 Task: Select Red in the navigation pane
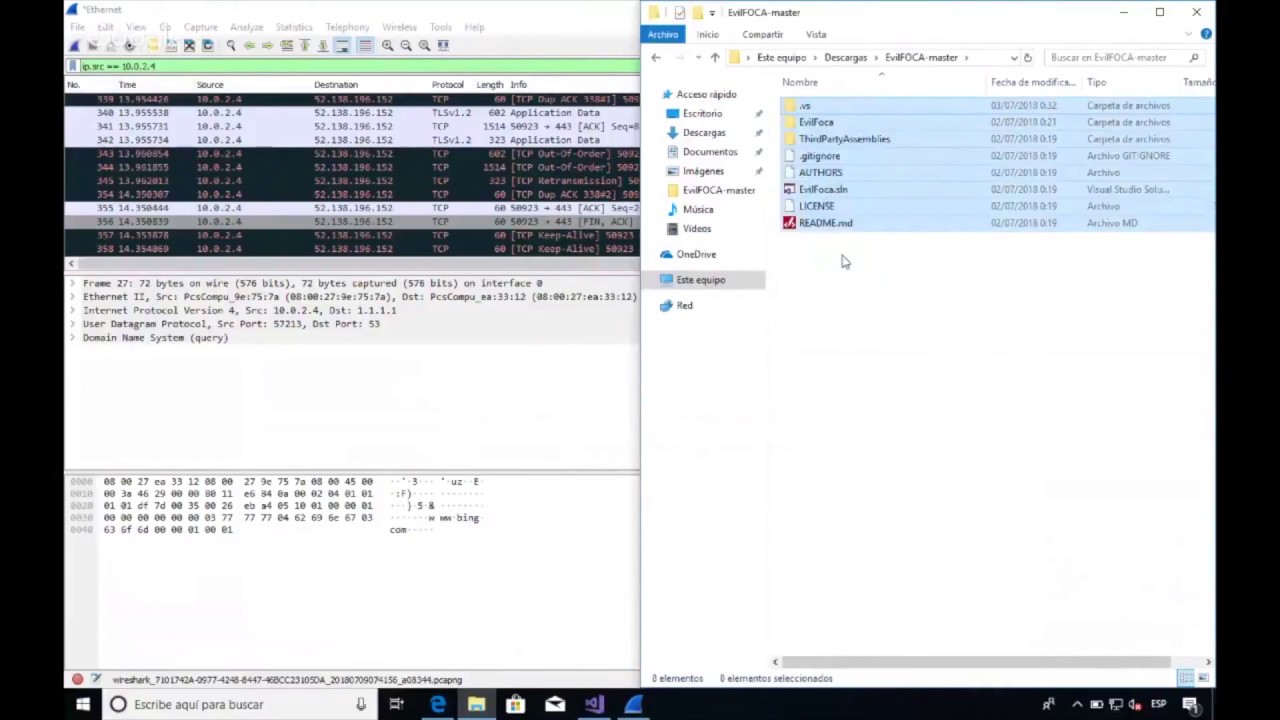(x=684, y=305)
